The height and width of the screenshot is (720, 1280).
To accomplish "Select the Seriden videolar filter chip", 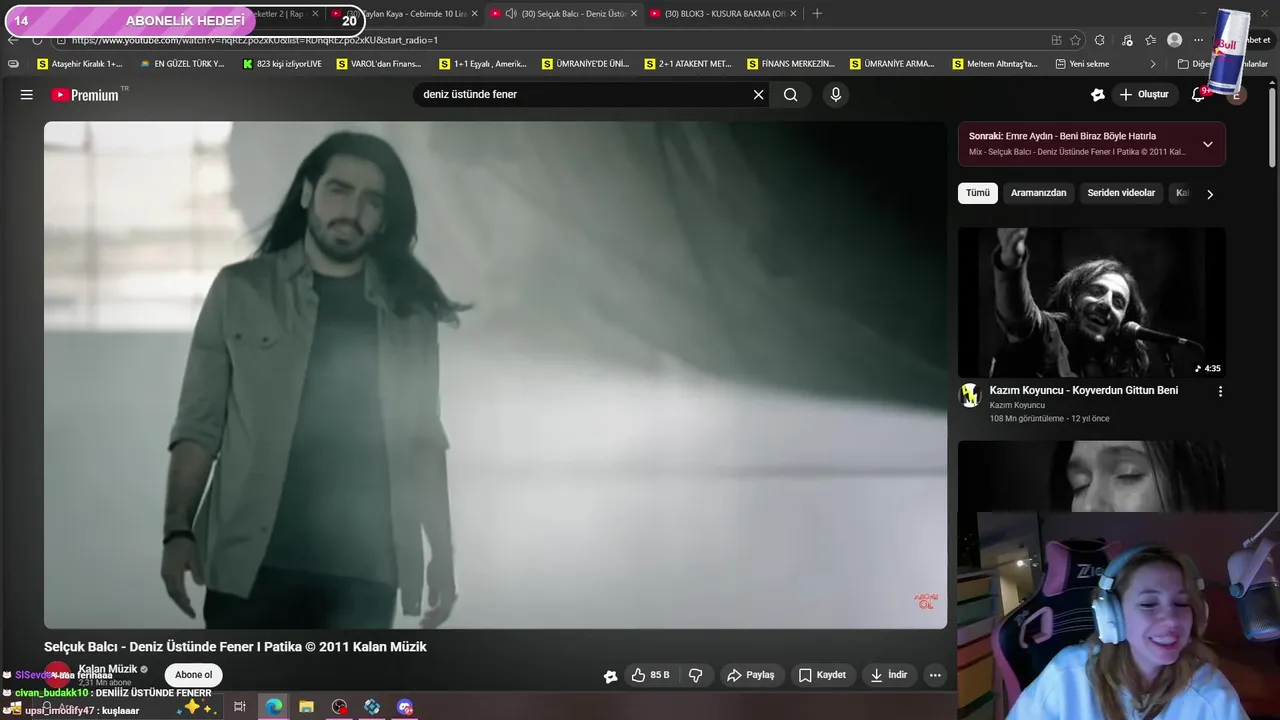I will coord(1121,193).
